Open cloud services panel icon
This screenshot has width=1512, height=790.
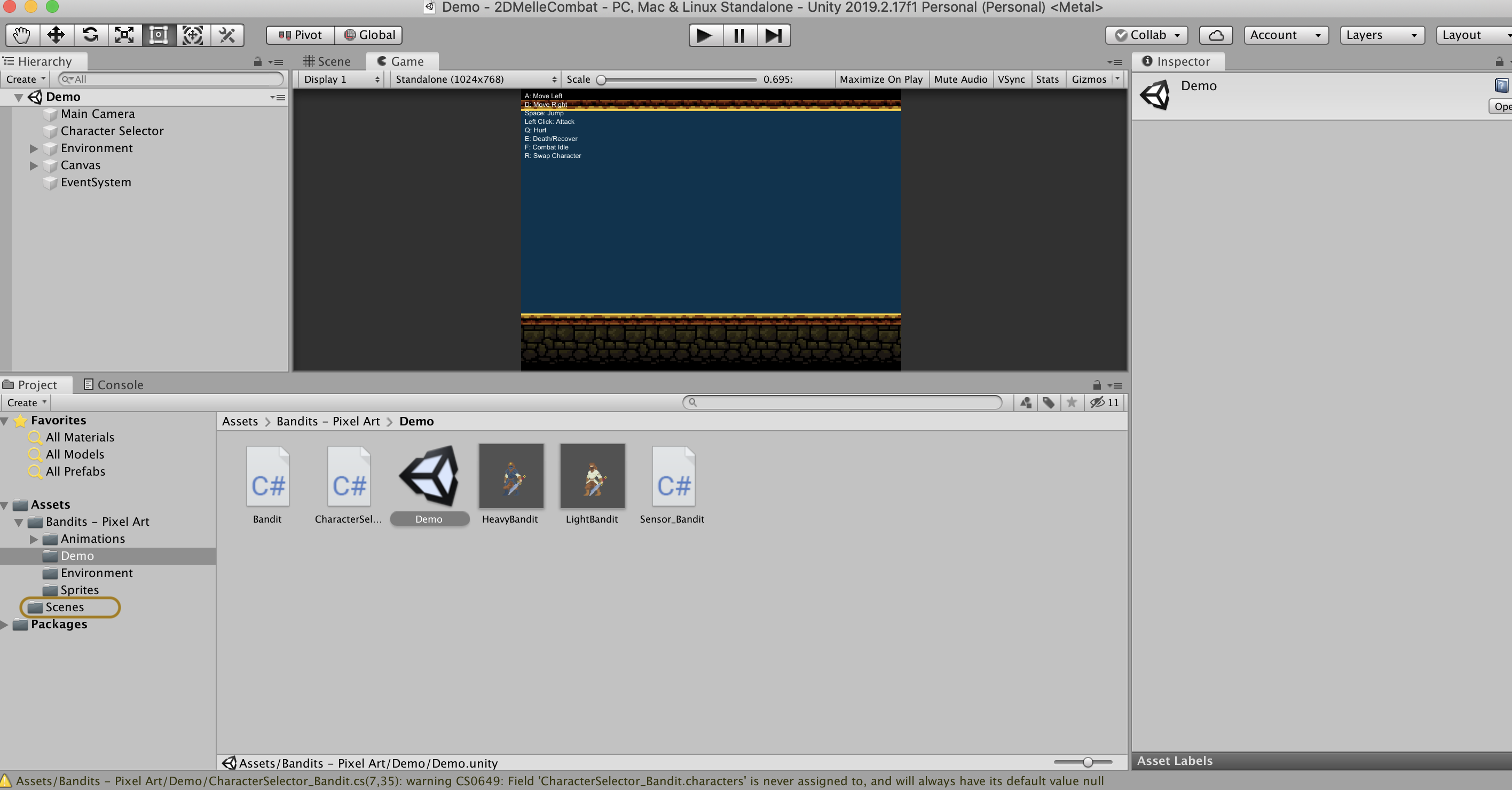click(x=1216, y=35)
